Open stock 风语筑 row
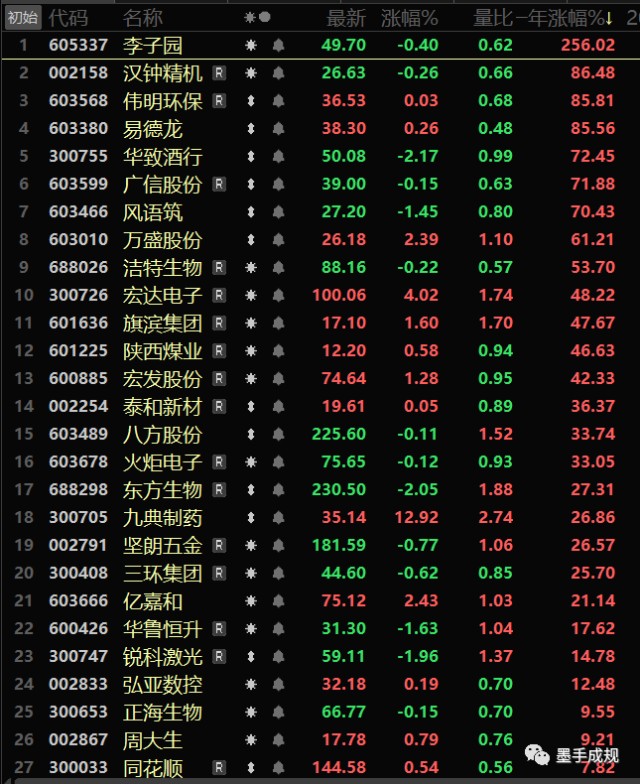 320,212
